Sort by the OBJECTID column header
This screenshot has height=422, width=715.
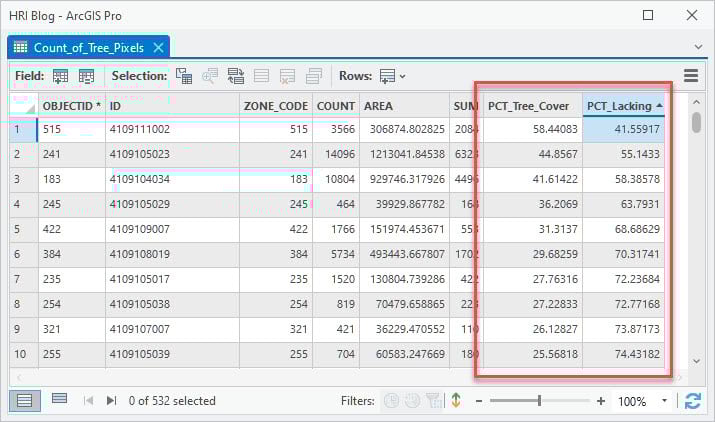tap(72, 106)
